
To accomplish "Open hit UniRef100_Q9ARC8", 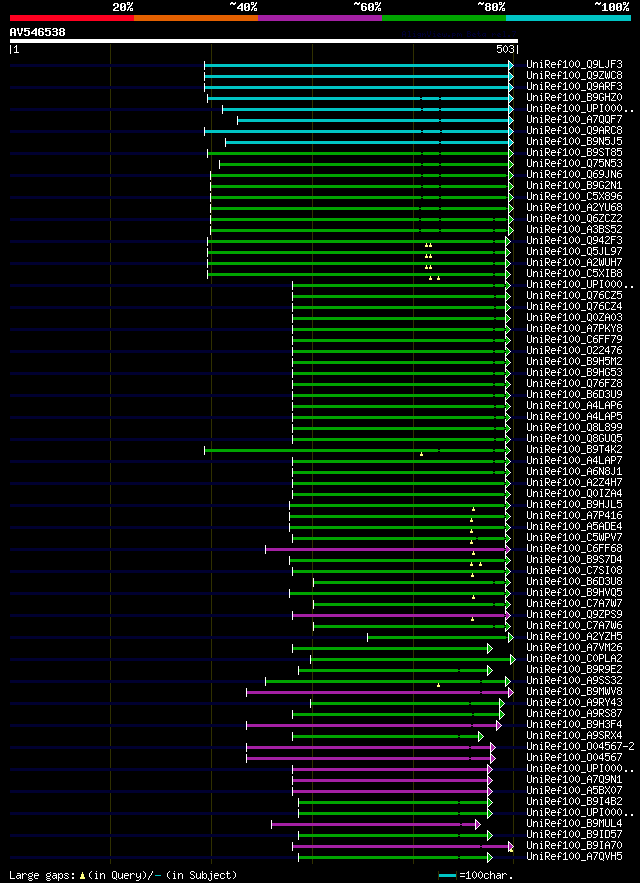I will [x=574, y=131].
